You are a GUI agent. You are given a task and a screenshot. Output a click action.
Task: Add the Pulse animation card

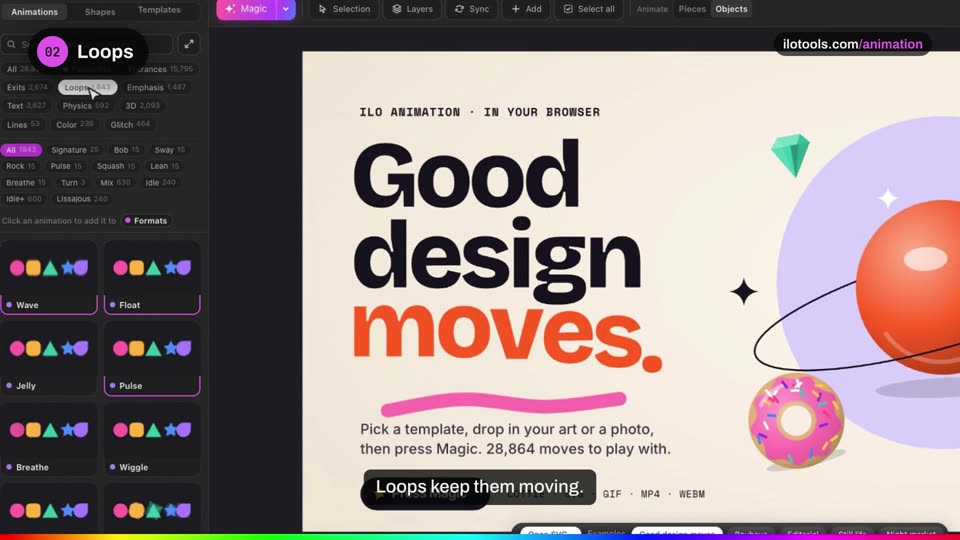tap(152, 359)
